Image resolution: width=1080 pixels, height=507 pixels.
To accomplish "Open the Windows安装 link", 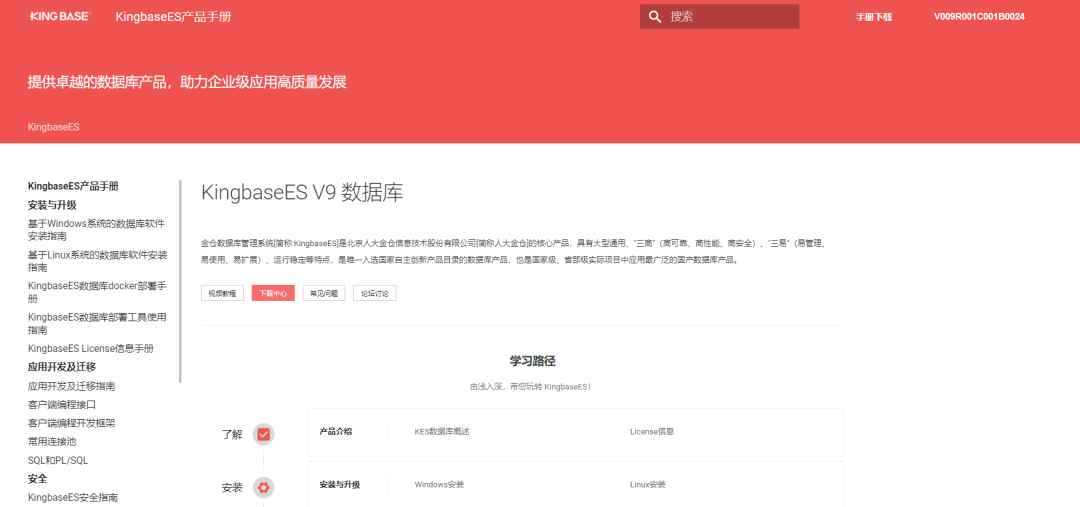I will tap(439, 485).
